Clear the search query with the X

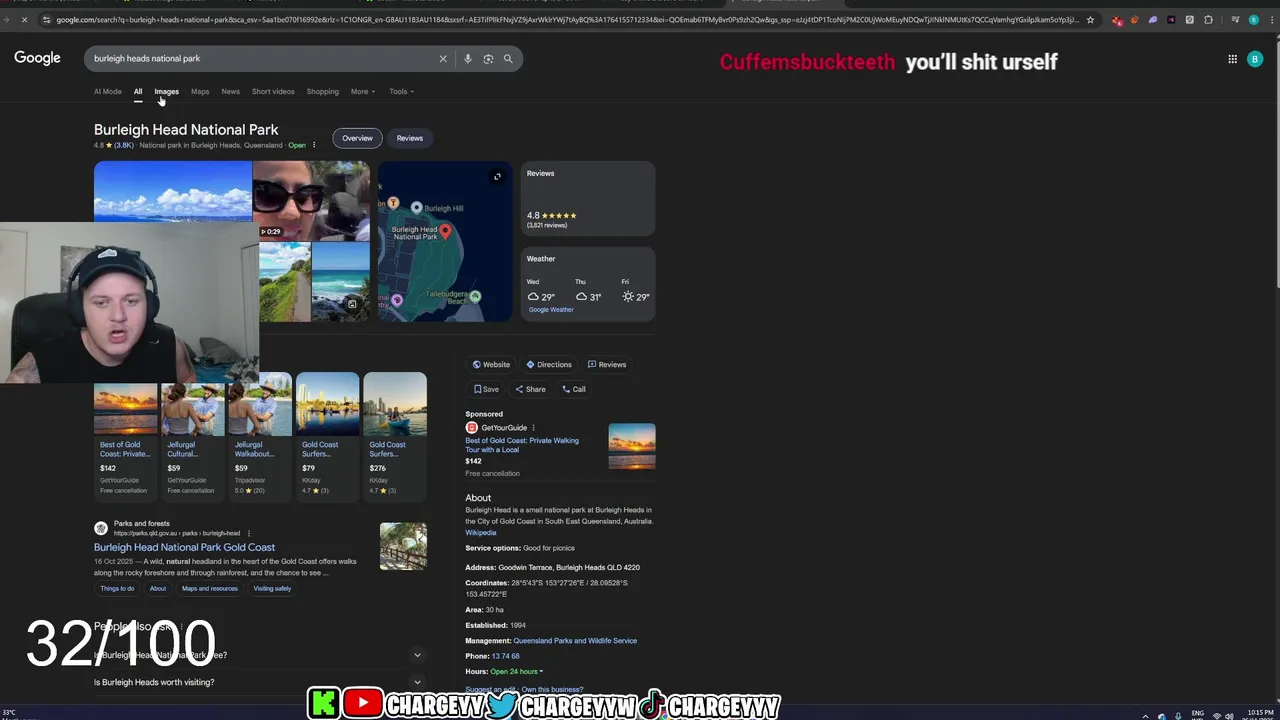coord(443,59)
